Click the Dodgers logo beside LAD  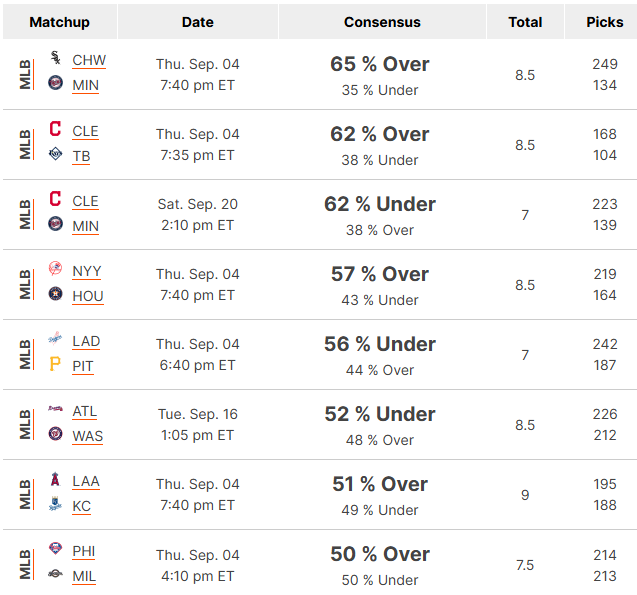point(56,338)
